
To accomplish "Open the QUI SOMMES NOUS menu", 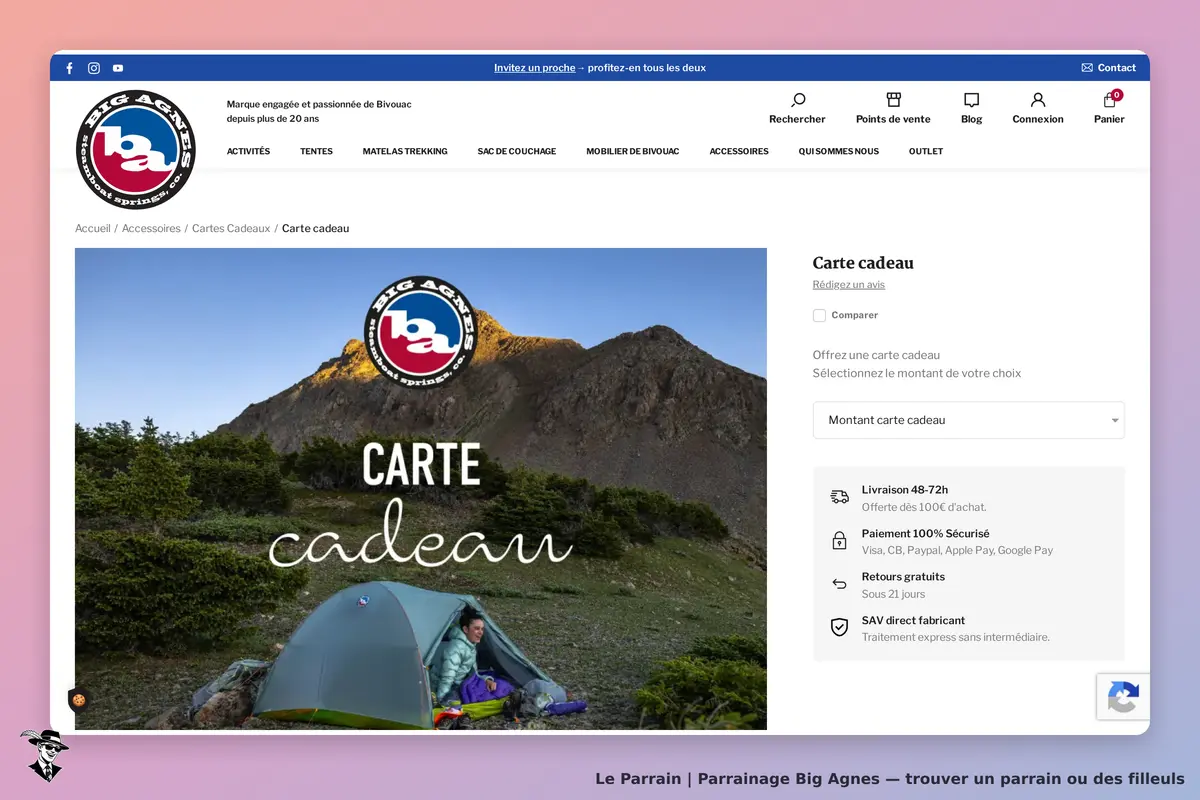I will (x=839, y=151).
